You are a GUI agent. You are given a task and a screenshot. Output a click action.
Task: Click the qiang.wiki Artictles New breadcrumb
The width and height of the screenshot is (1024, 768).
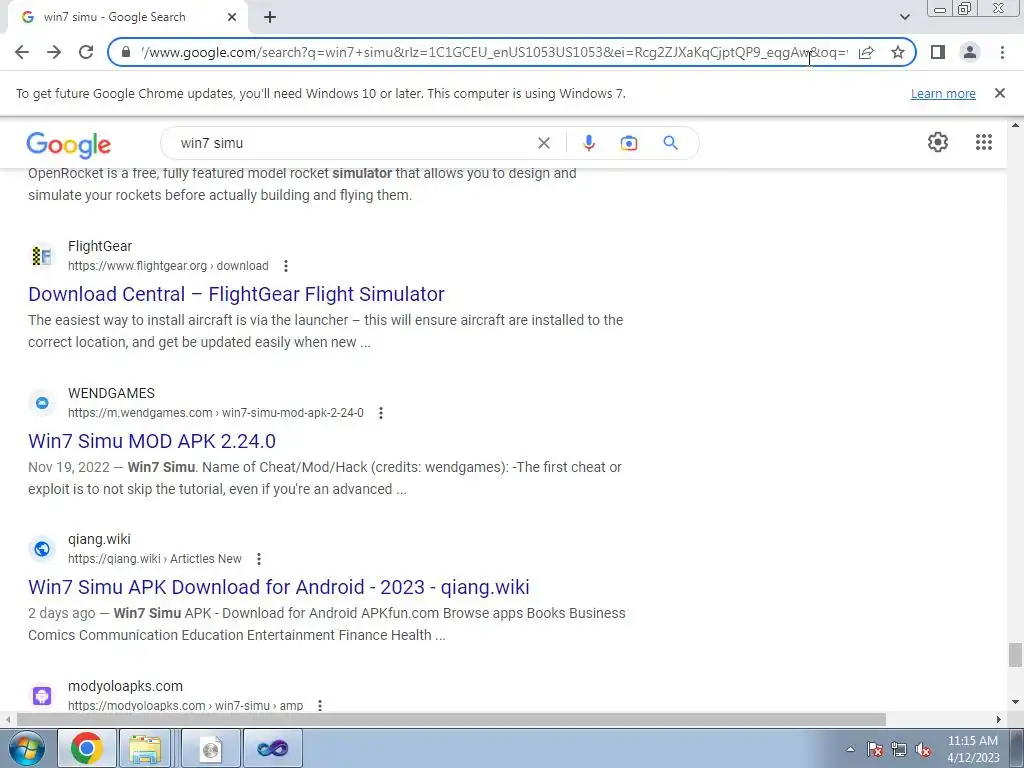tap(155, 559)
